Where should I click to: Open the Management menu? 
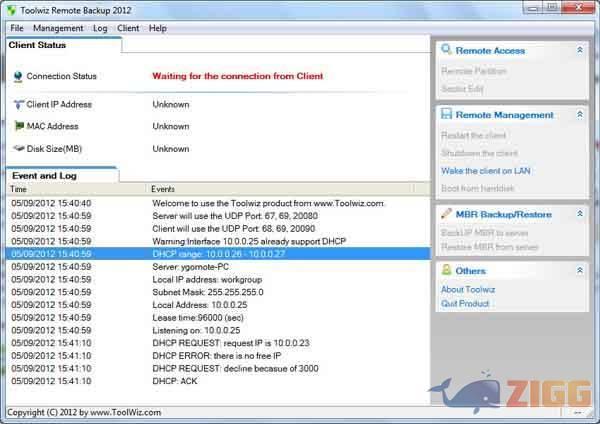pos(58,28)
